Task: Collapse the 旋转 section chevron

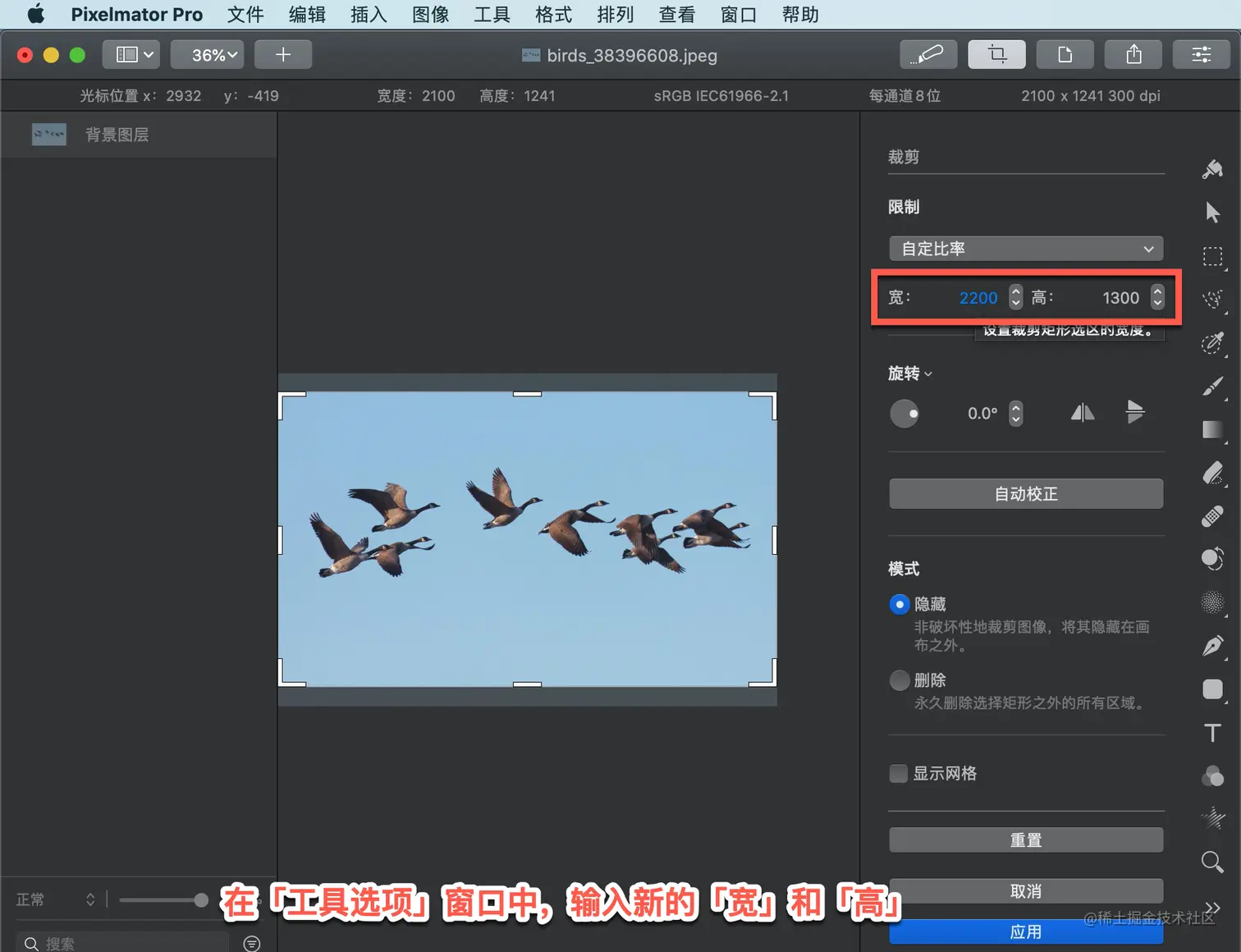Action: coord(928,374)
